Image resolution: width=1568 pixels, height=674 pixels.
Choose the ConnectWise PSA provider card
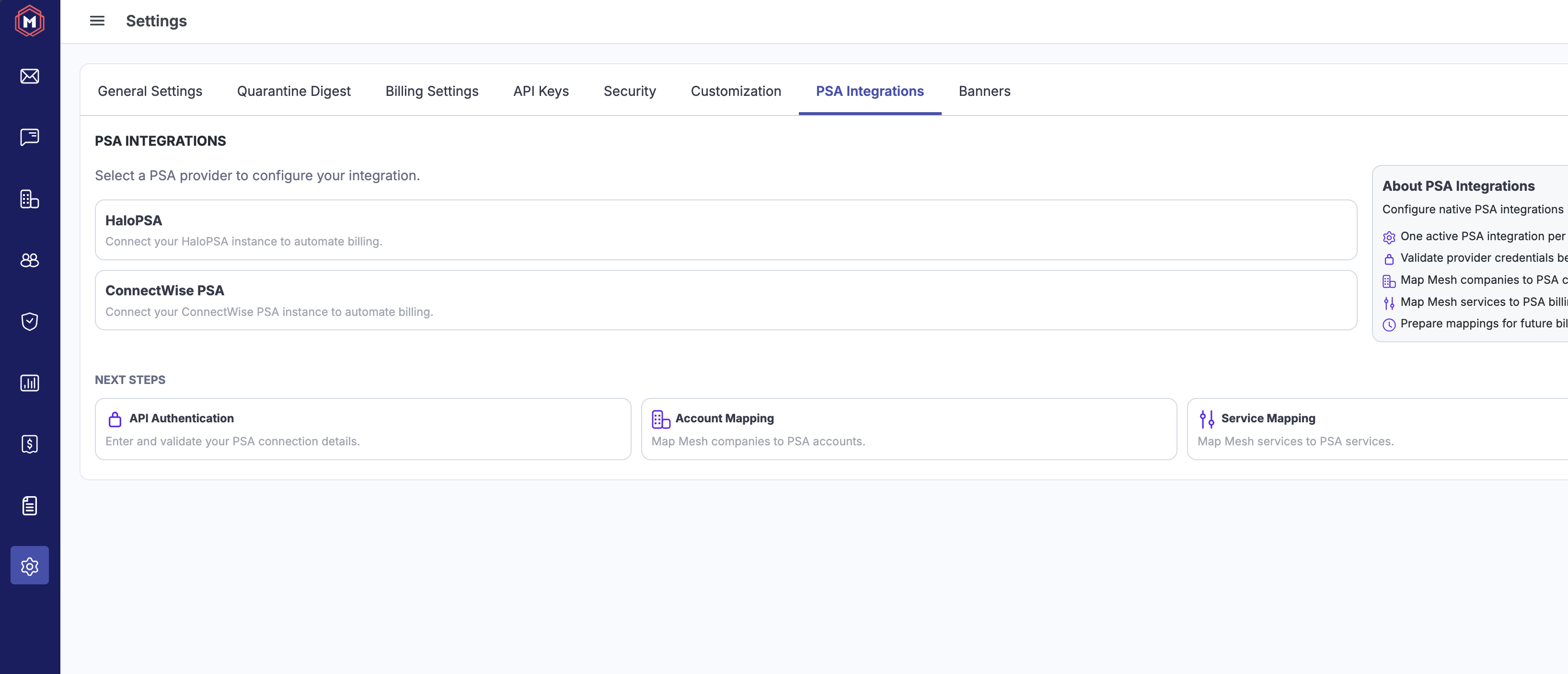726,300
